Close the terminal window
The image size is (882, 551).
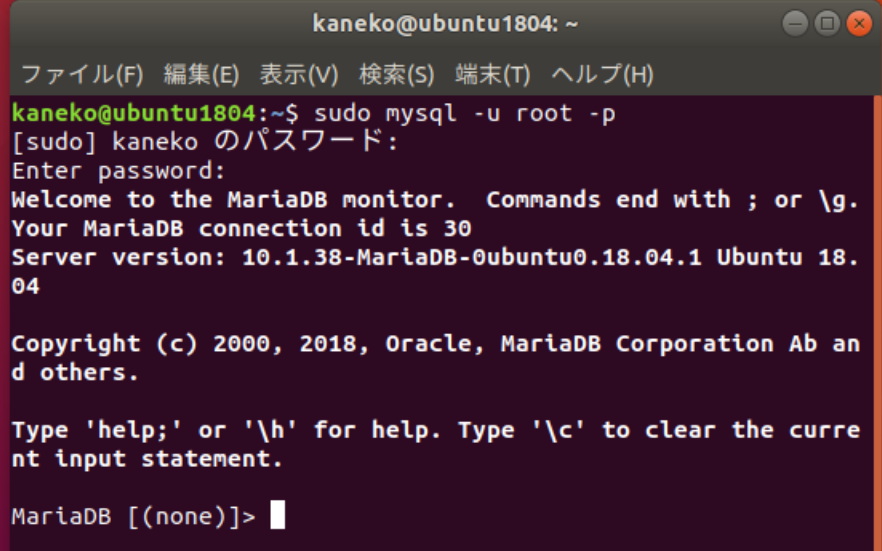859,24
